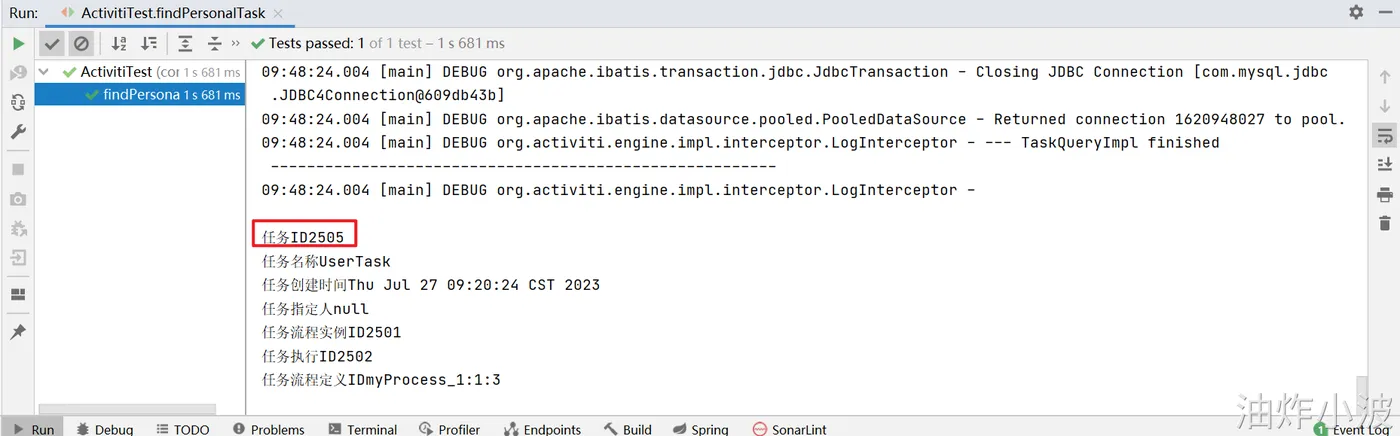Image resolution: width=1400 pixels, height=436 pixels.
Task: Toggle Show Ignored tests filter
Action: coord(81,44)
